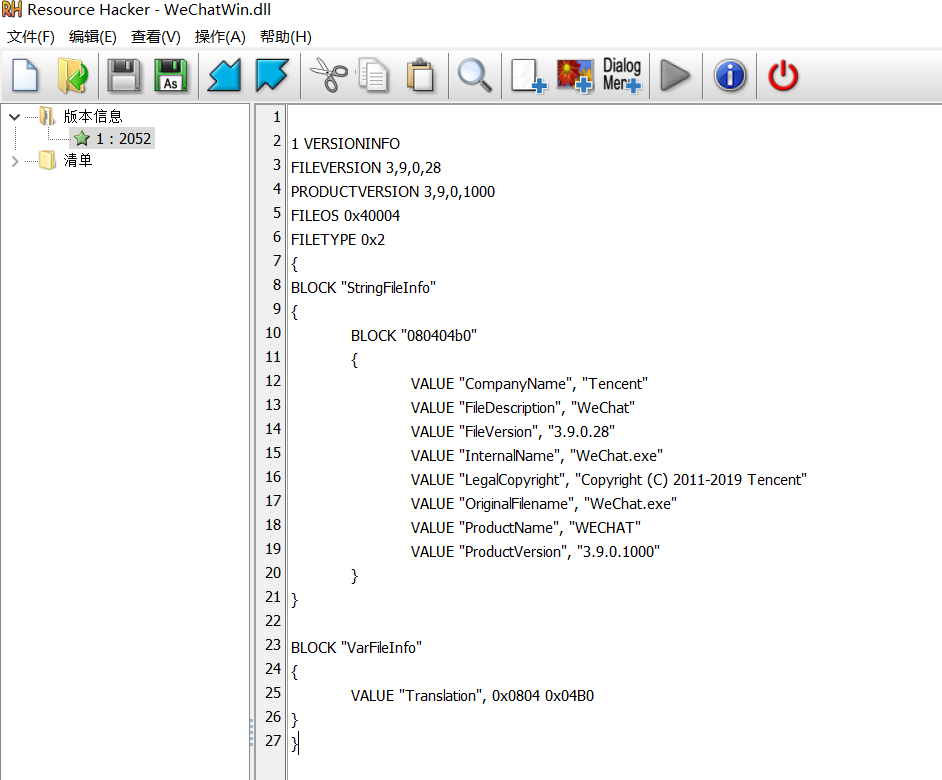Click the BLOCK "StringFileInfo" line

[x=363, y=288]
